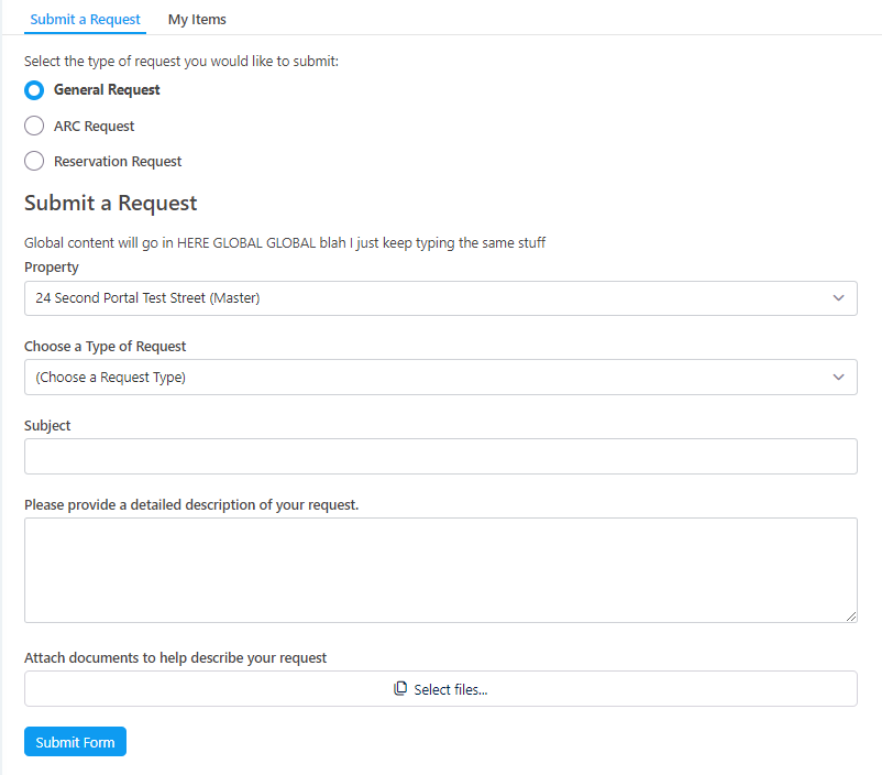Screen dimensions: 882x775
Task: Click the General Request label text
Action: [x=107, y=90]
